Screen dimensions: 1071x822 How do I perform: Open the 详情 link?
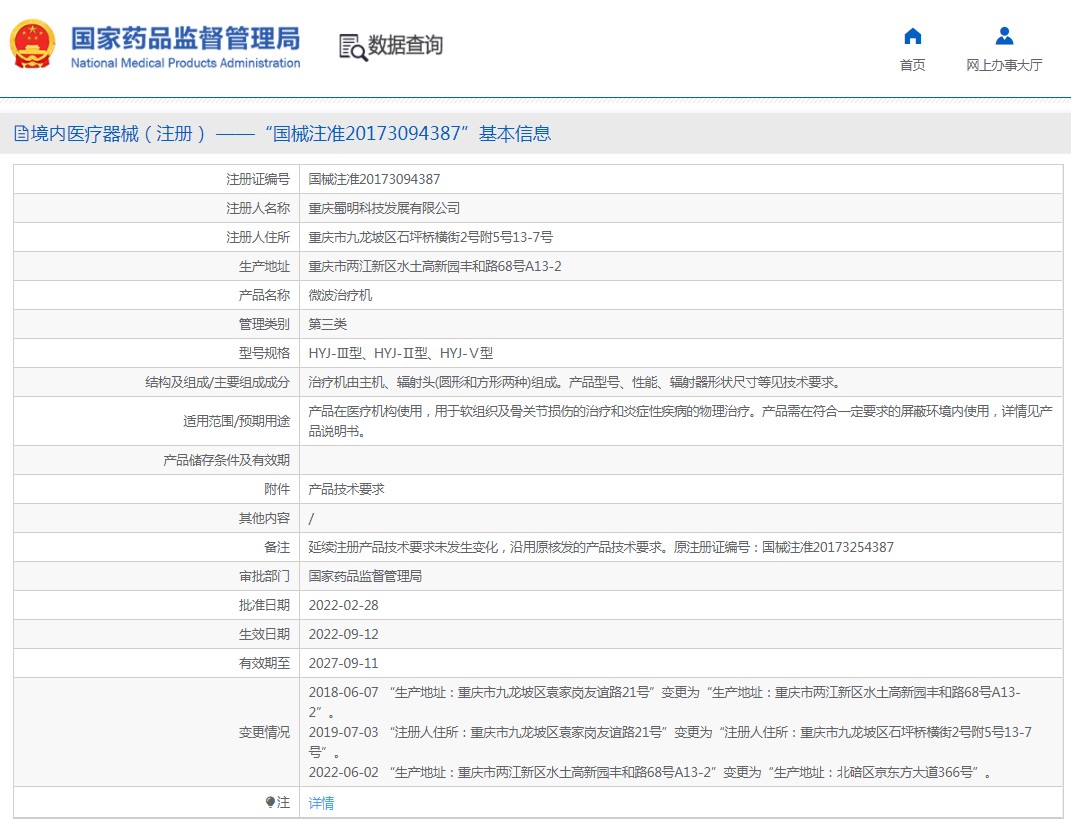coord(321,803)
